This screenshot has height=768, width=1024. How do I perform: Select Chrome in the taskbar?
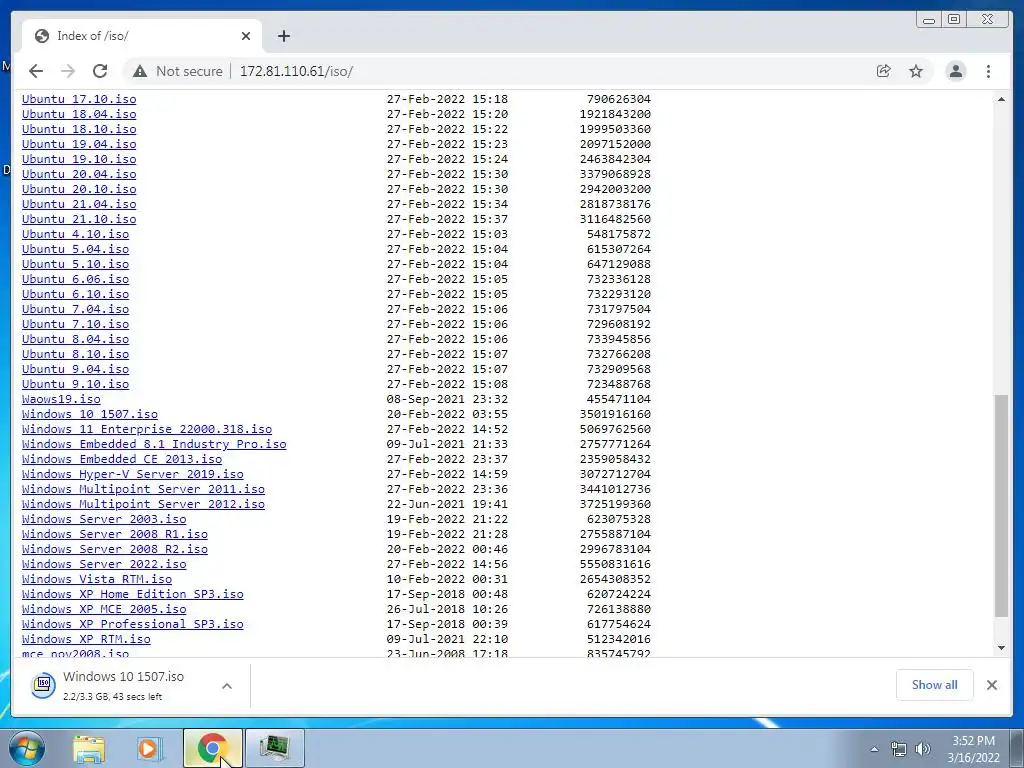point(213,748)
